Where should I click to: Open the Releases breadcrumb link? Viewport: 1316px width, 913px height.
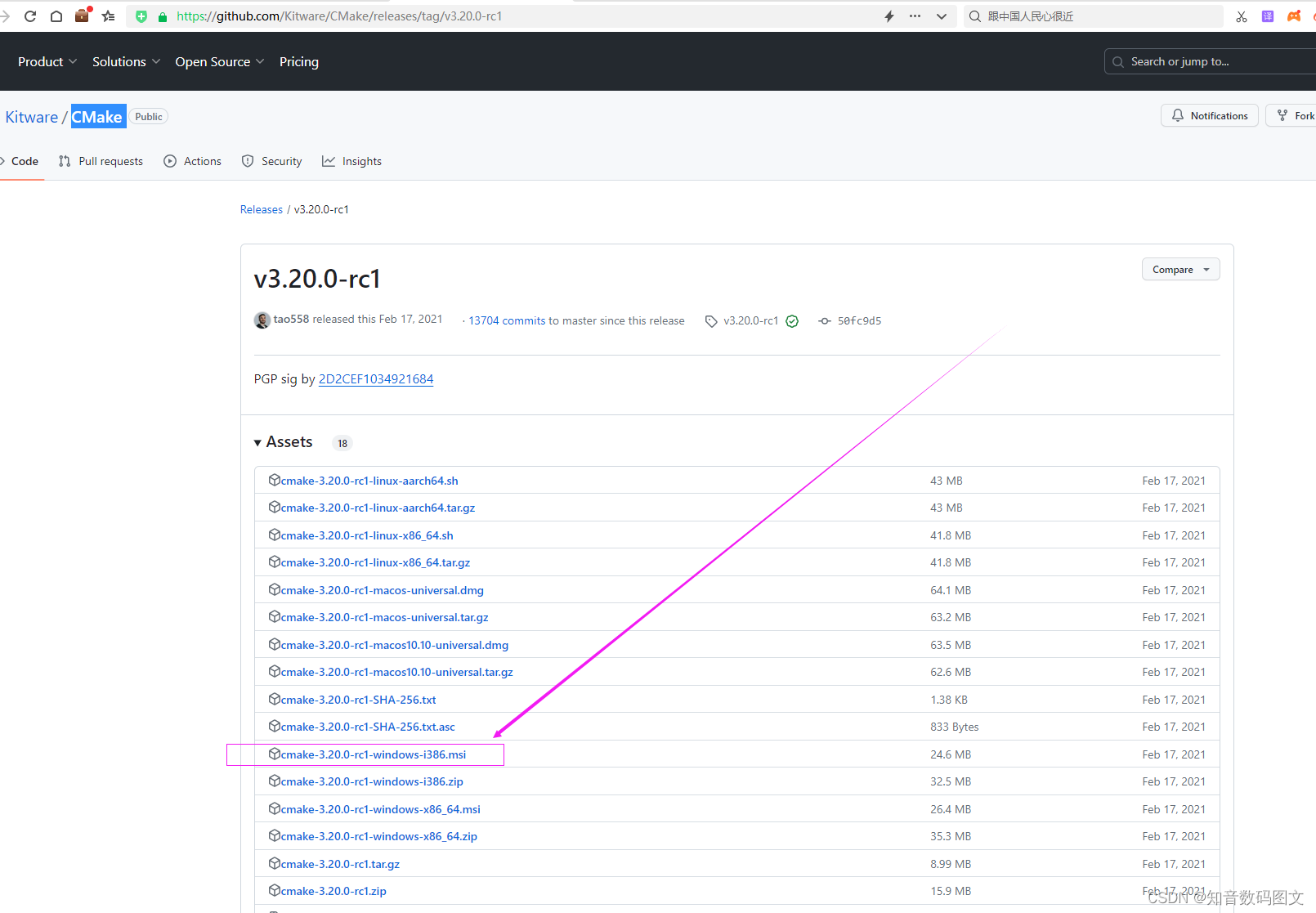point(261,209)
